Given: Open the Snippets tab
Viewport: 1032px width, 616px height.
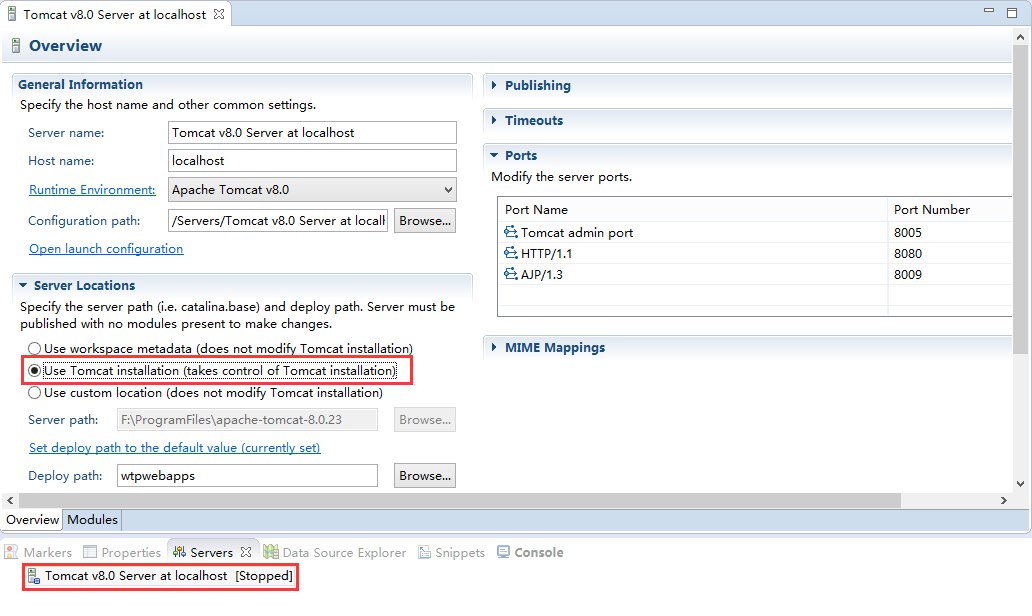Looking at the screenshot, I should [x=452, y=552].
